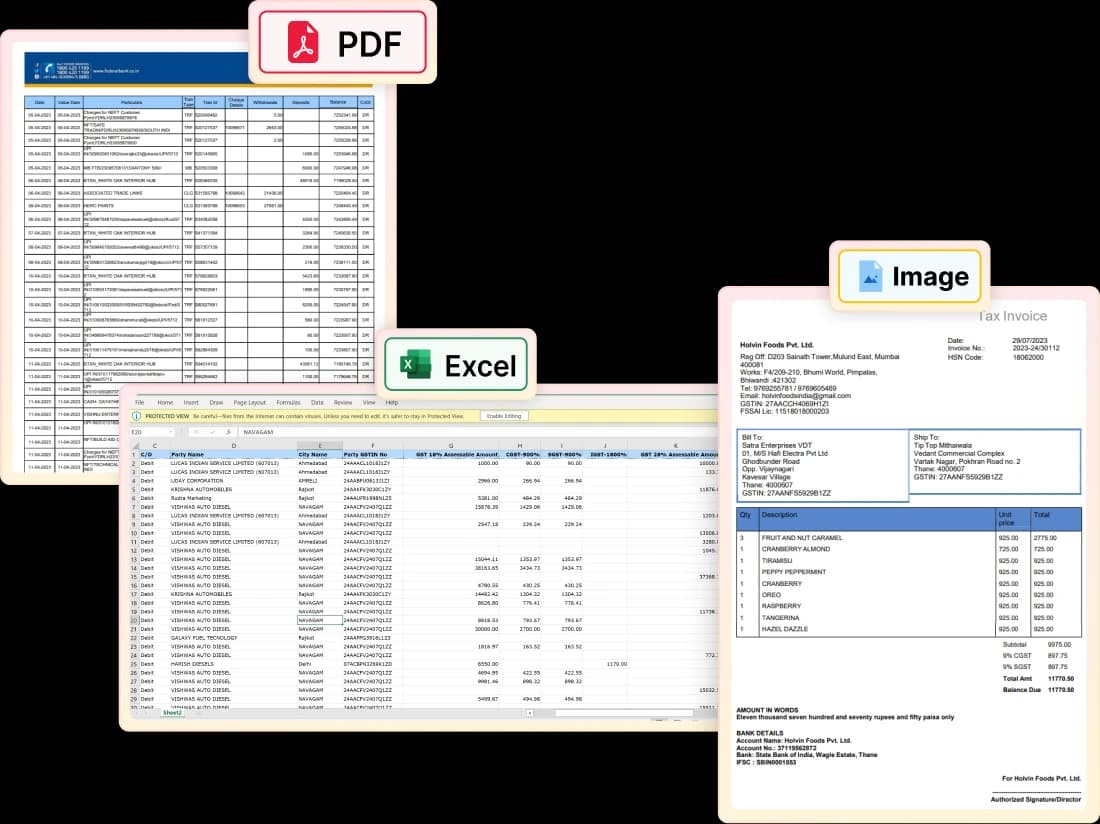
Task: Open the Review ribbon tab
Action: click(343, 403)
